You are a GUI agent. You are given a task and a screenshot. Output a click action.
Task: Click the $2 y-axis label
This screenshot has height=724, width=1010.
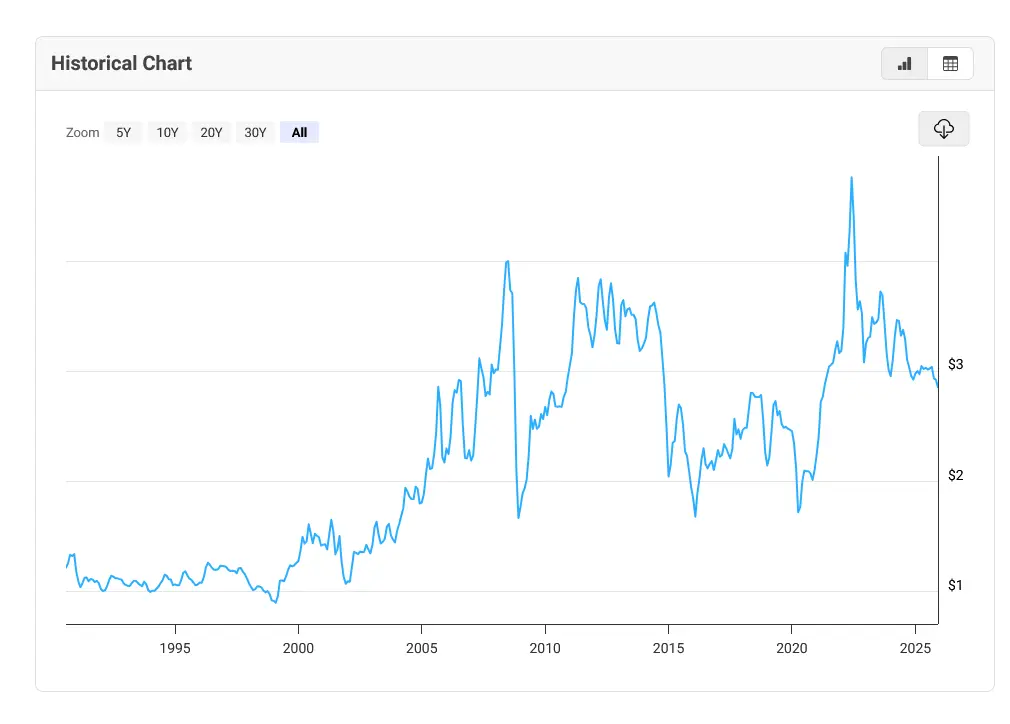tap(955, 475)
